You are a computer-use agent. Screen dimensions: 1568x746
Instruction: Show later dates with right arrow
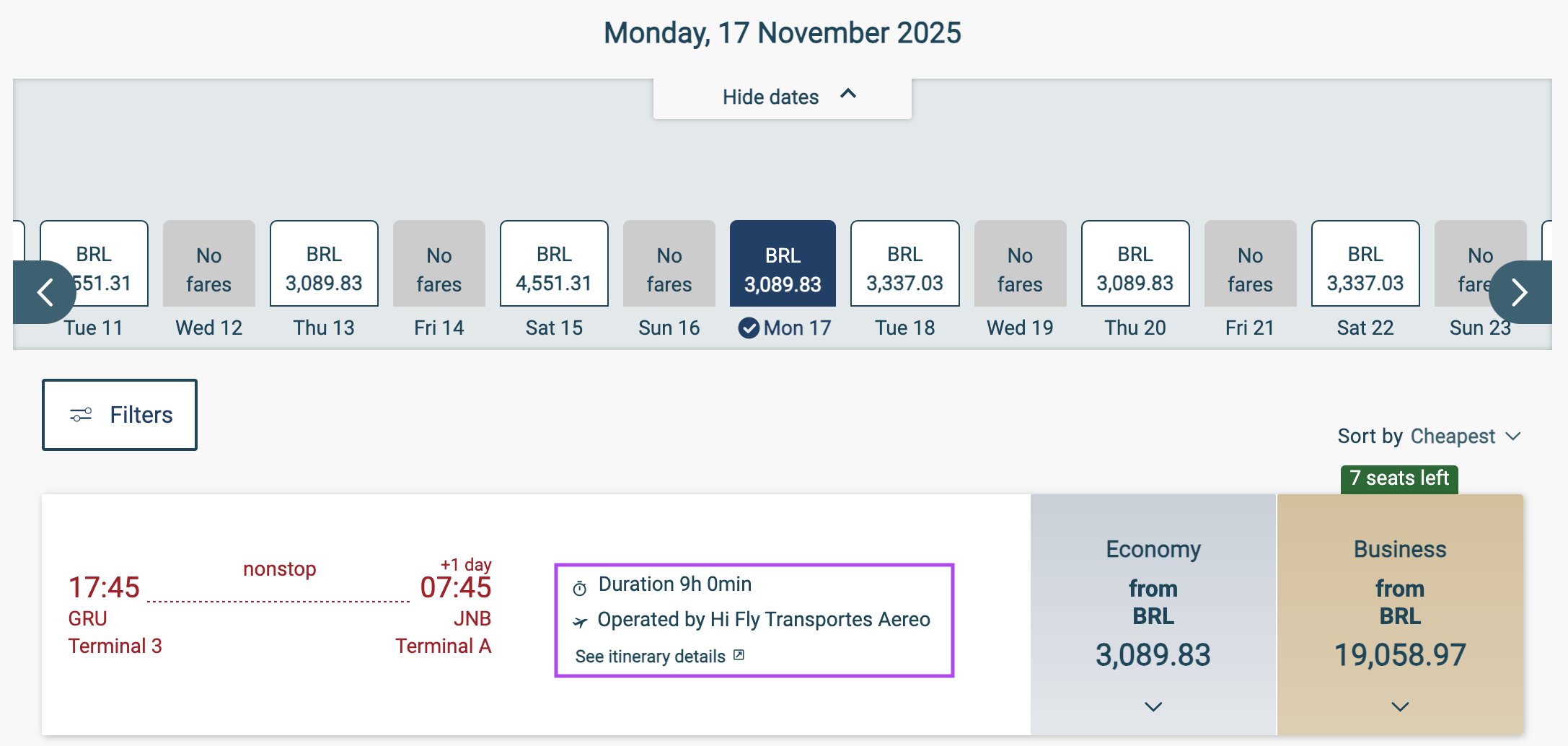[x=1520, y=292]
